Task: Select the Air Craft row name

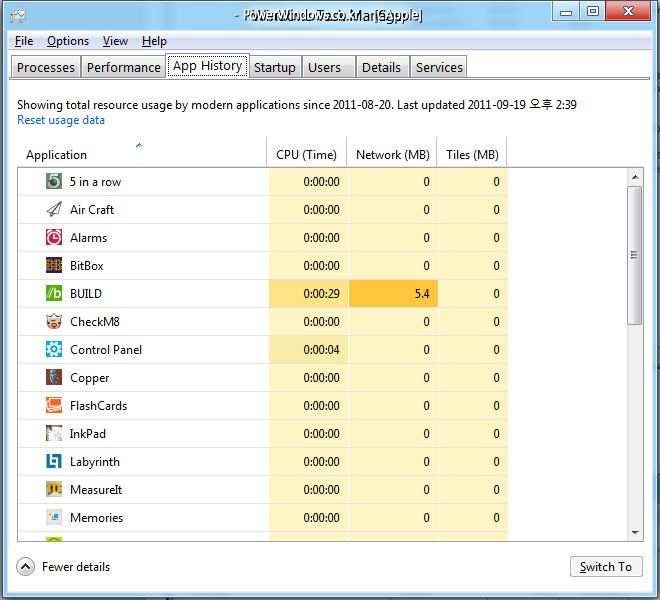Action: coord(92,209)
